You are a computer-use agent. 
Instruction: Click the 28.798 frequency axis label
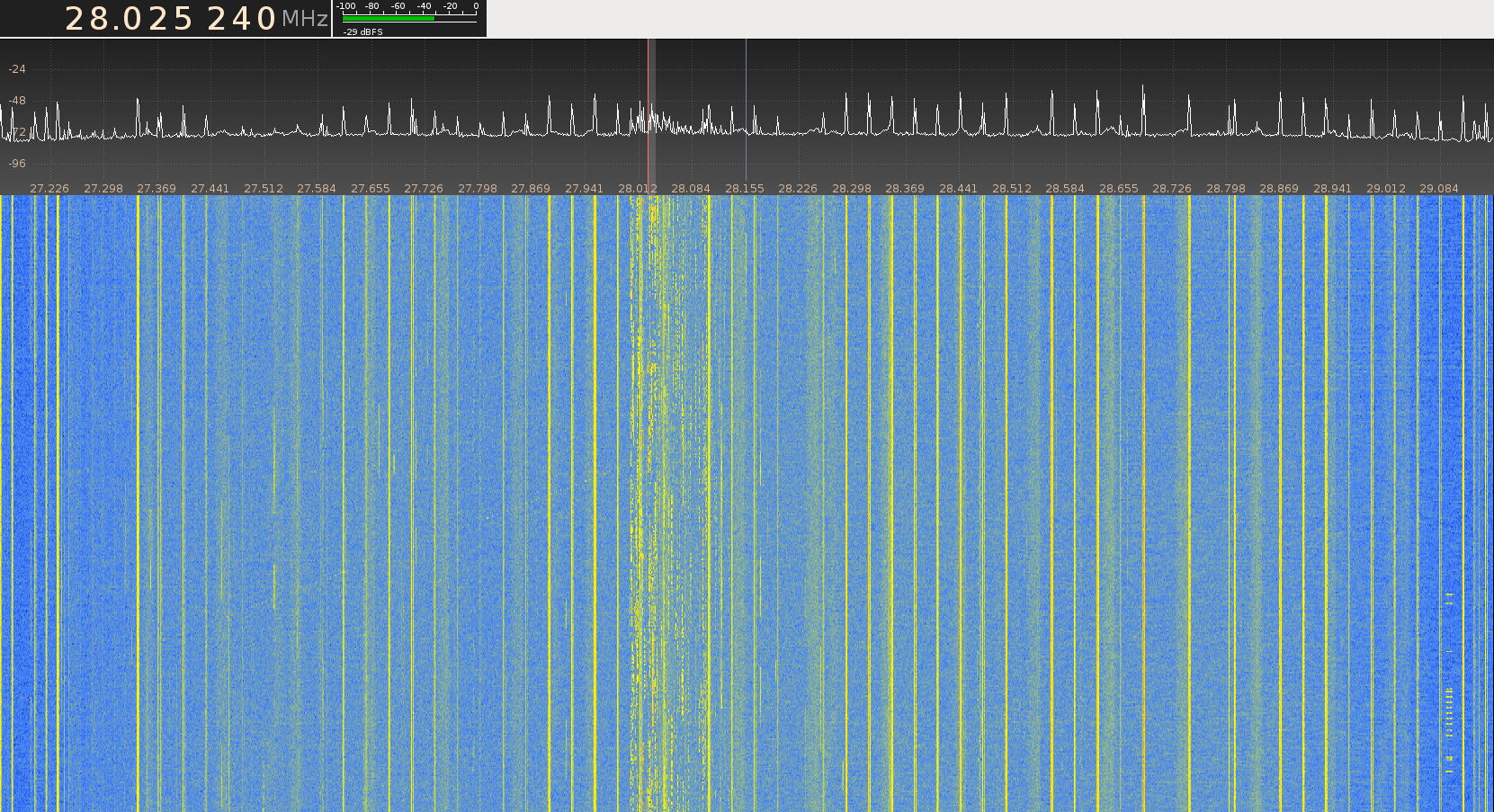[x=1226, y=189]
